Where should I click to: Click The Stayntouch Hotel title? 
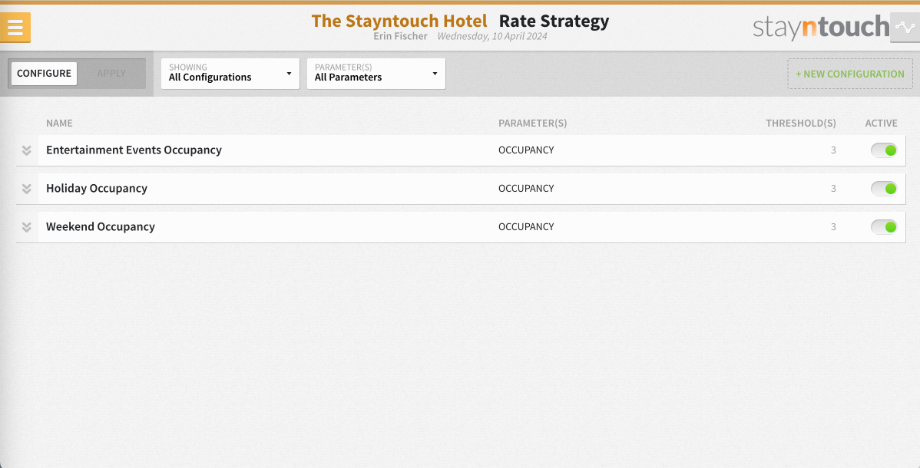point(400,21)
